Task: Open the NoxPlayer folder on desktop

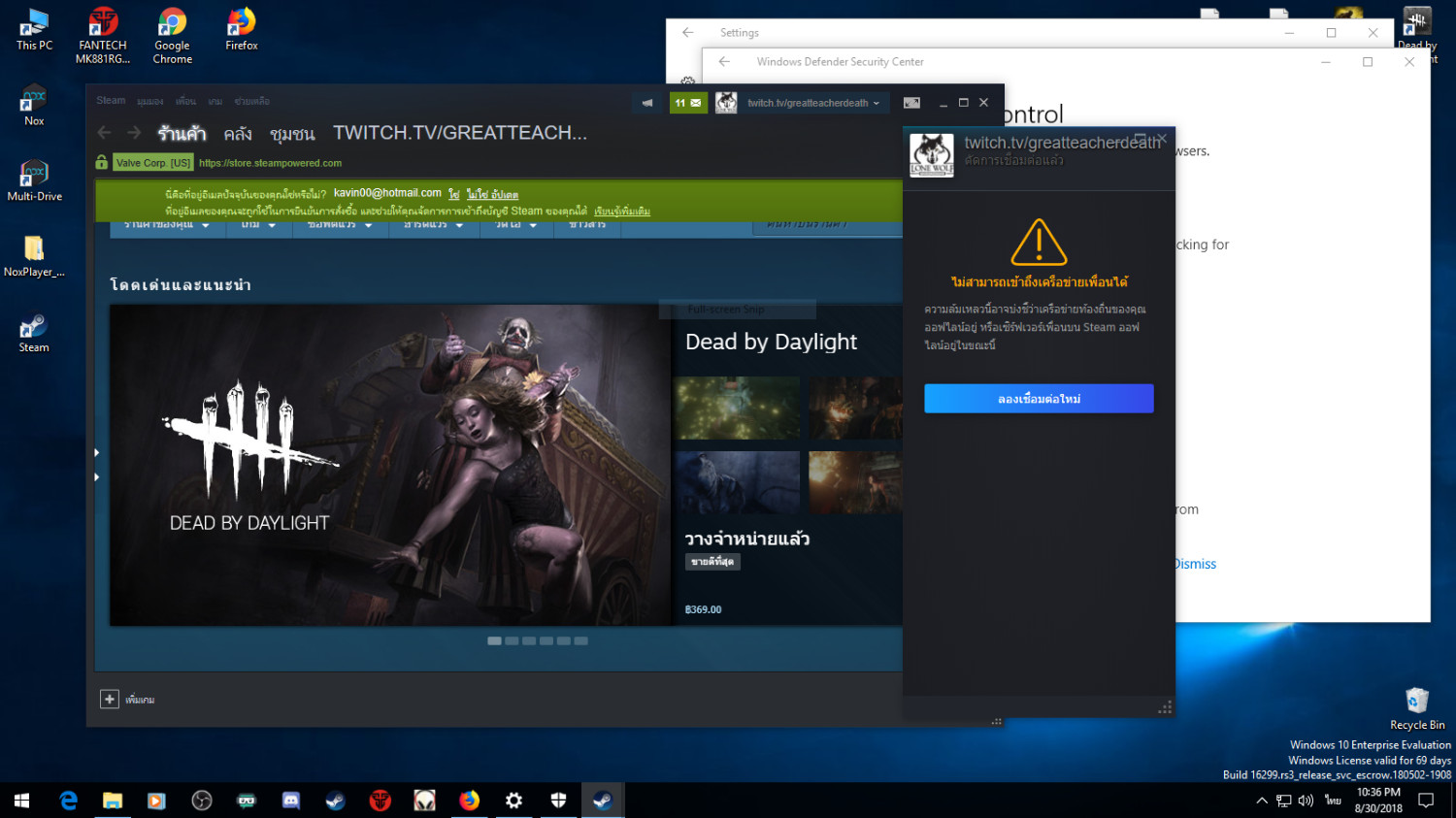Action: click(34, 254)
